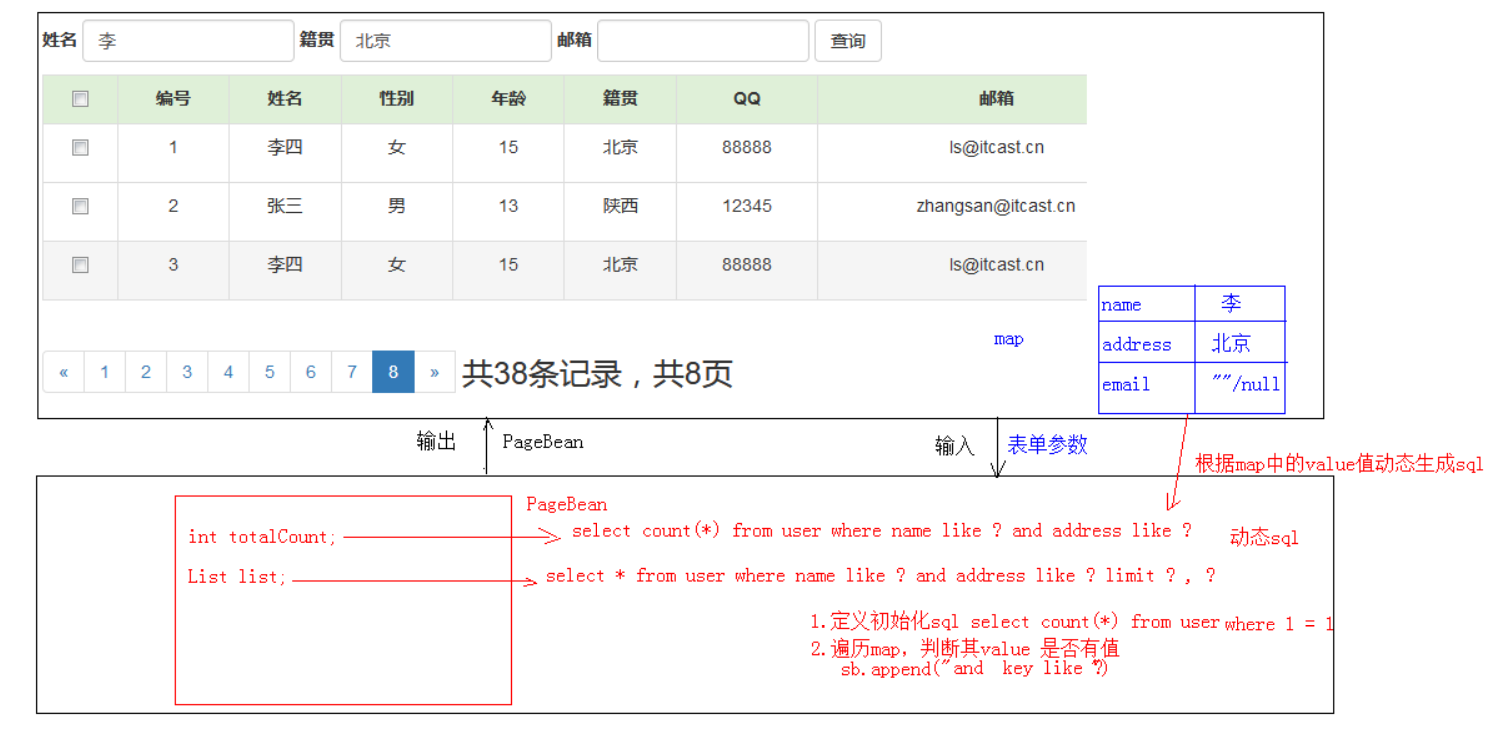Click the QQ value 12345
1509x747 pixels.
coord(747,206)
